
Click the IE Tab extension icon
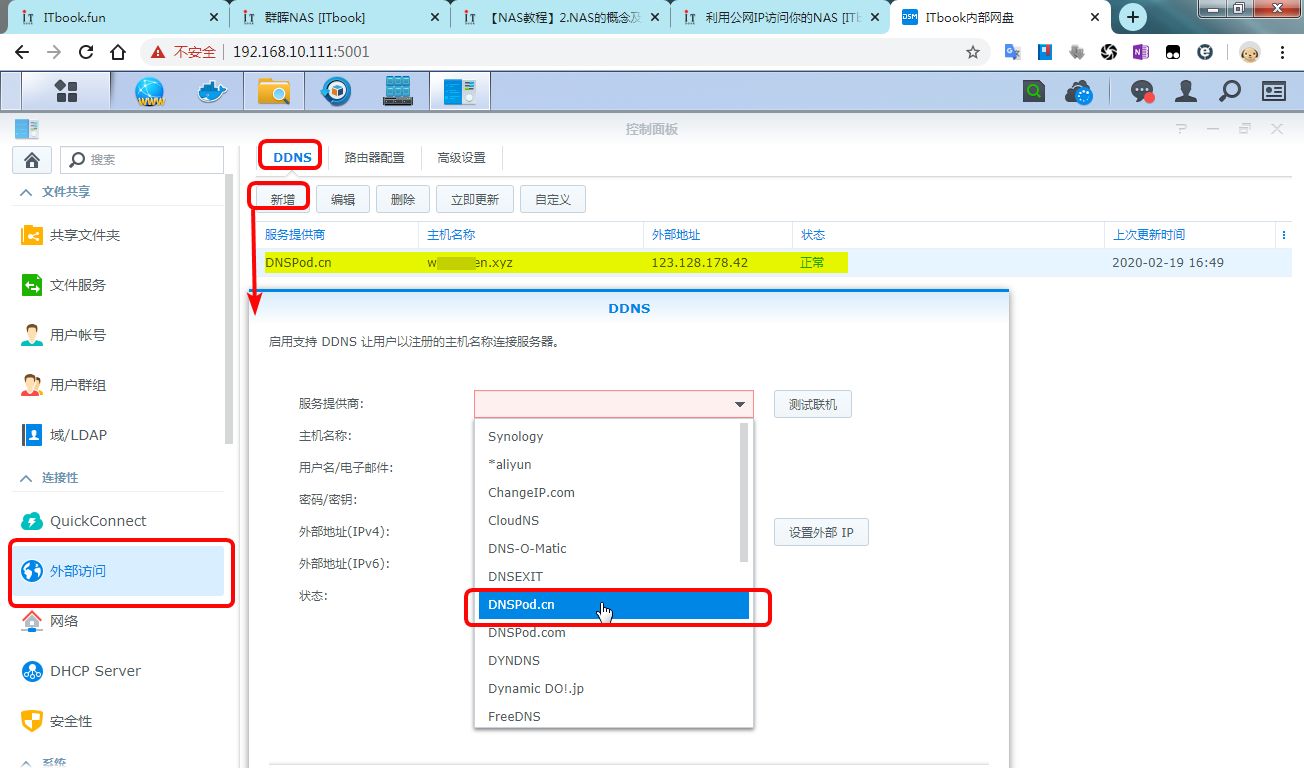pyautogui.click(x=1205, y=52)
